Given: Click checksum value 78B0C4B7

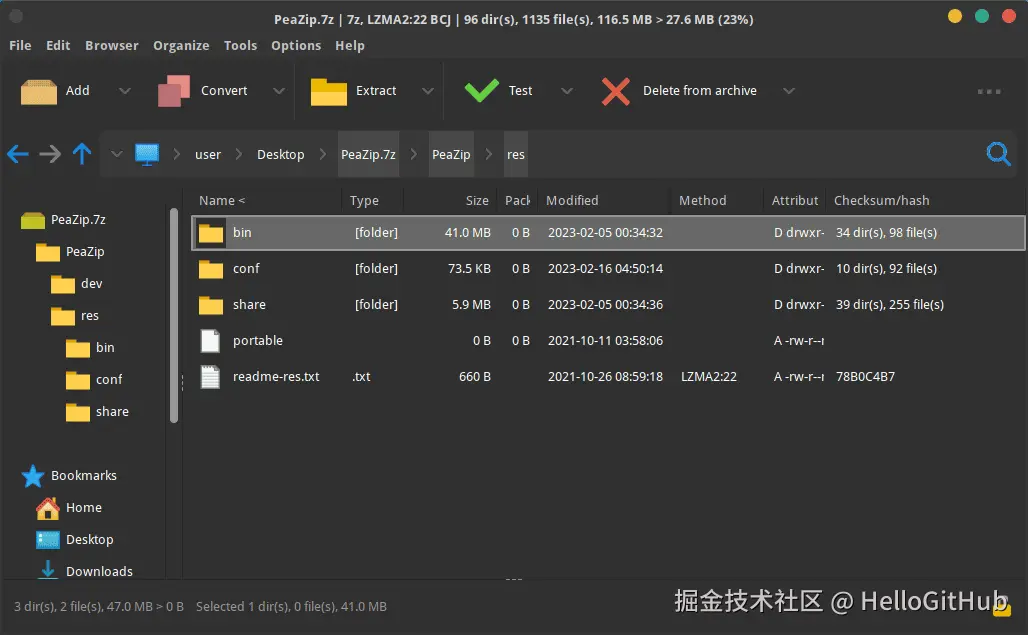Looking at the screenshot, I should point(865,377).
